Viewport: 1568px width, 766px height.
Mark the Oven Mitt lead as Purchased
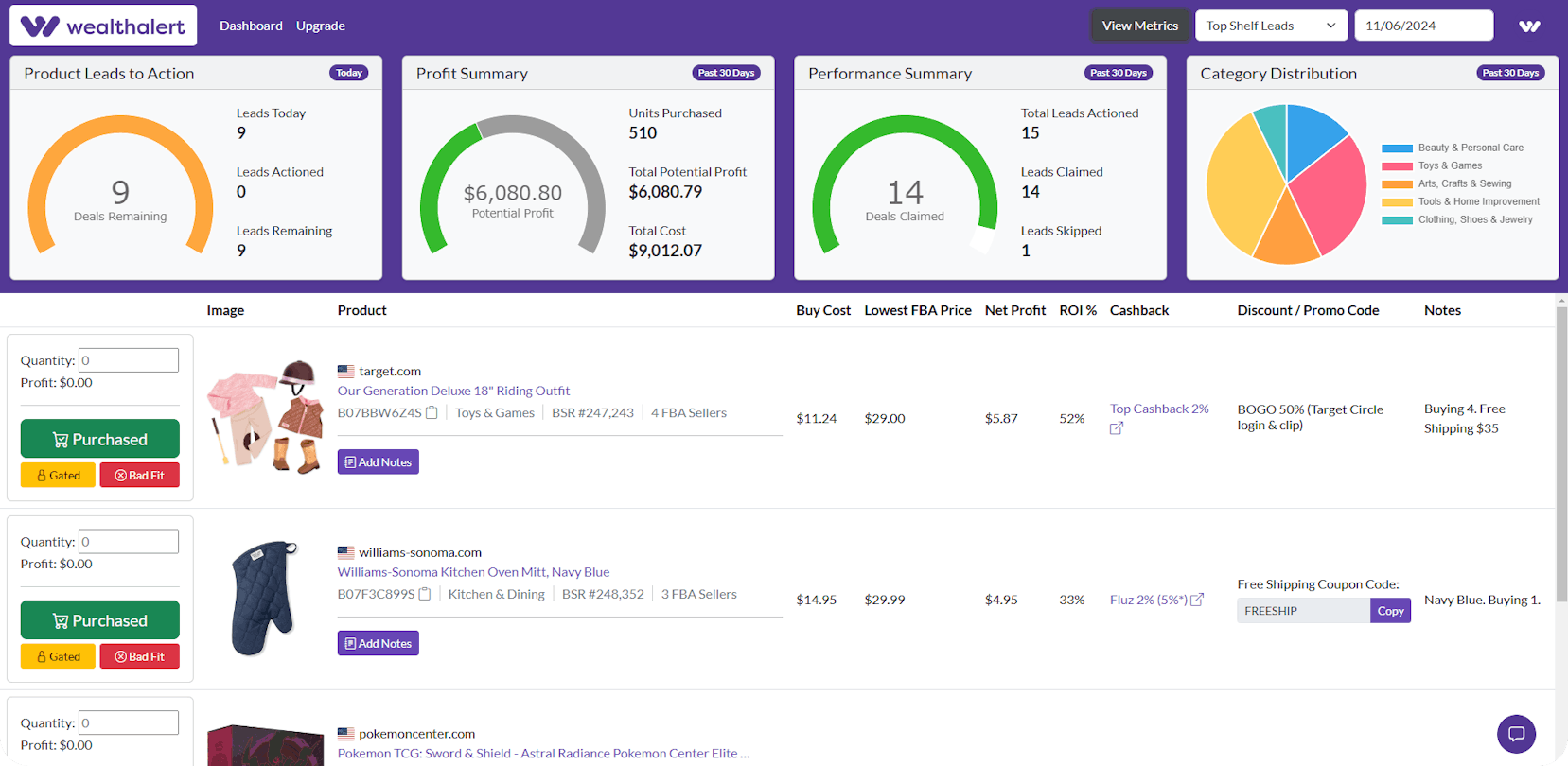pos(100,620)
